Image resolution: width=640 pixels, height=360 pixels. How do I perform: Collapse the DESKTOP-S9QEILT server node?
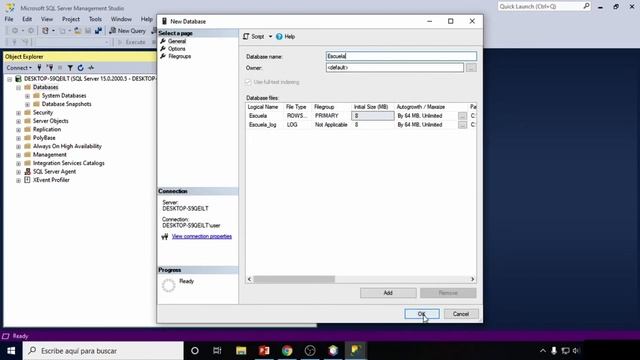[x=9, y=79]
